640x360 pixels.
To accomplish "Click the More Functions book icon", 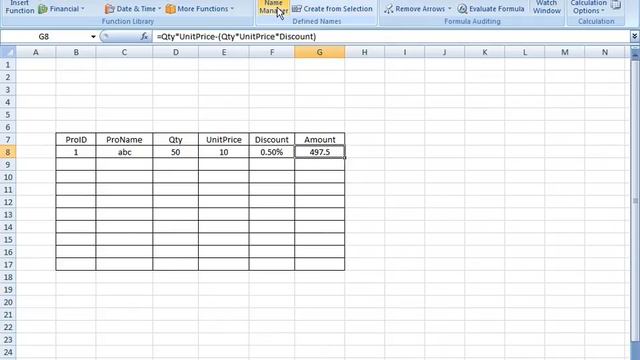I will click(170, 9).
